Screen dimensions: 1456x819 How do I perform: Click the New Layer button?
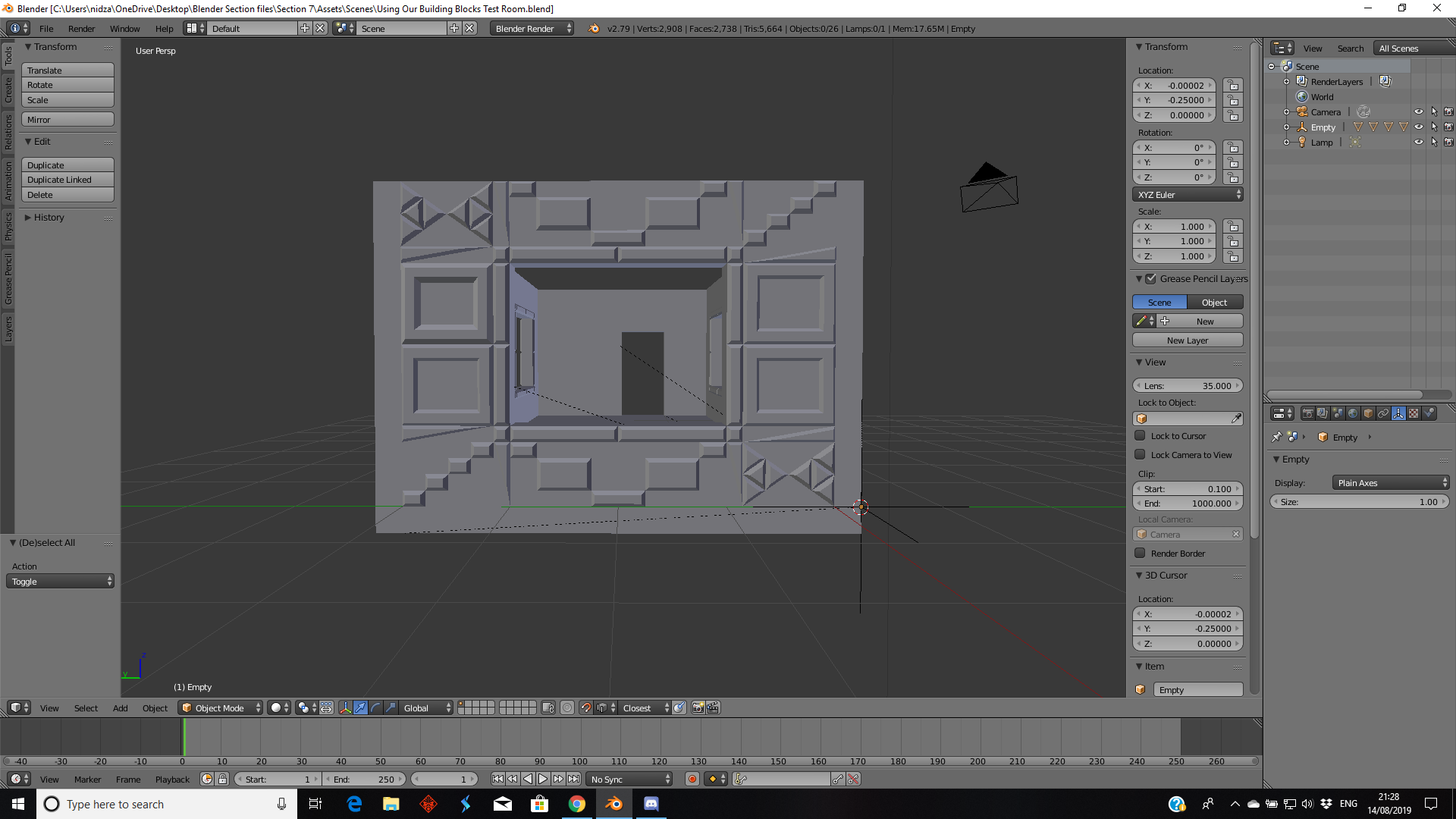[x=1187, y=340]
